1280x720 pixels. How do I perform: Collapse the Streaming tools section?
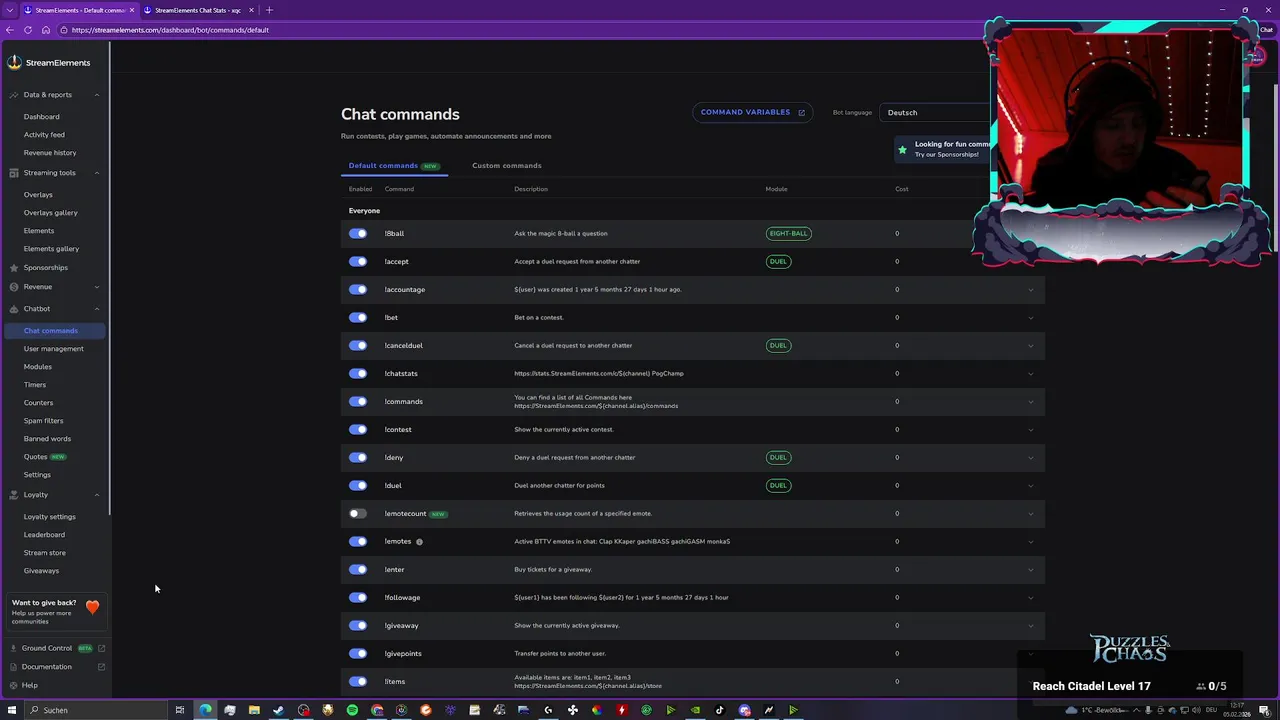pyautogui.click(x=97, y=173)
